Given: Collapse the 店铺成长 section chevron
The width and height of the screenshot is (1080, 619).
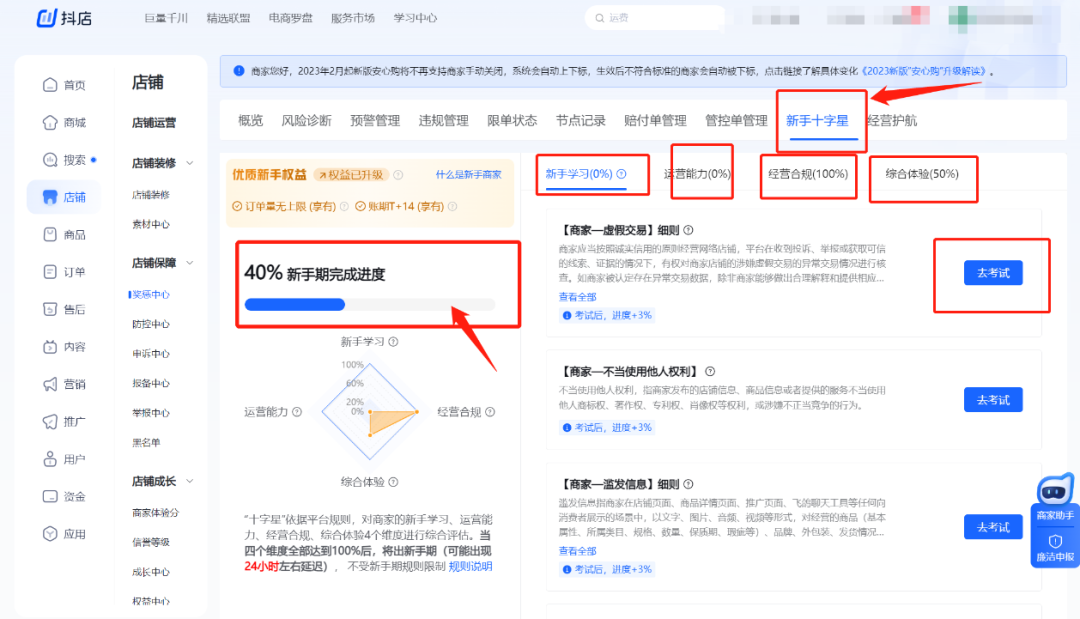Looking at the screenshot, I should pyautogui.click(x=189, y=480).
